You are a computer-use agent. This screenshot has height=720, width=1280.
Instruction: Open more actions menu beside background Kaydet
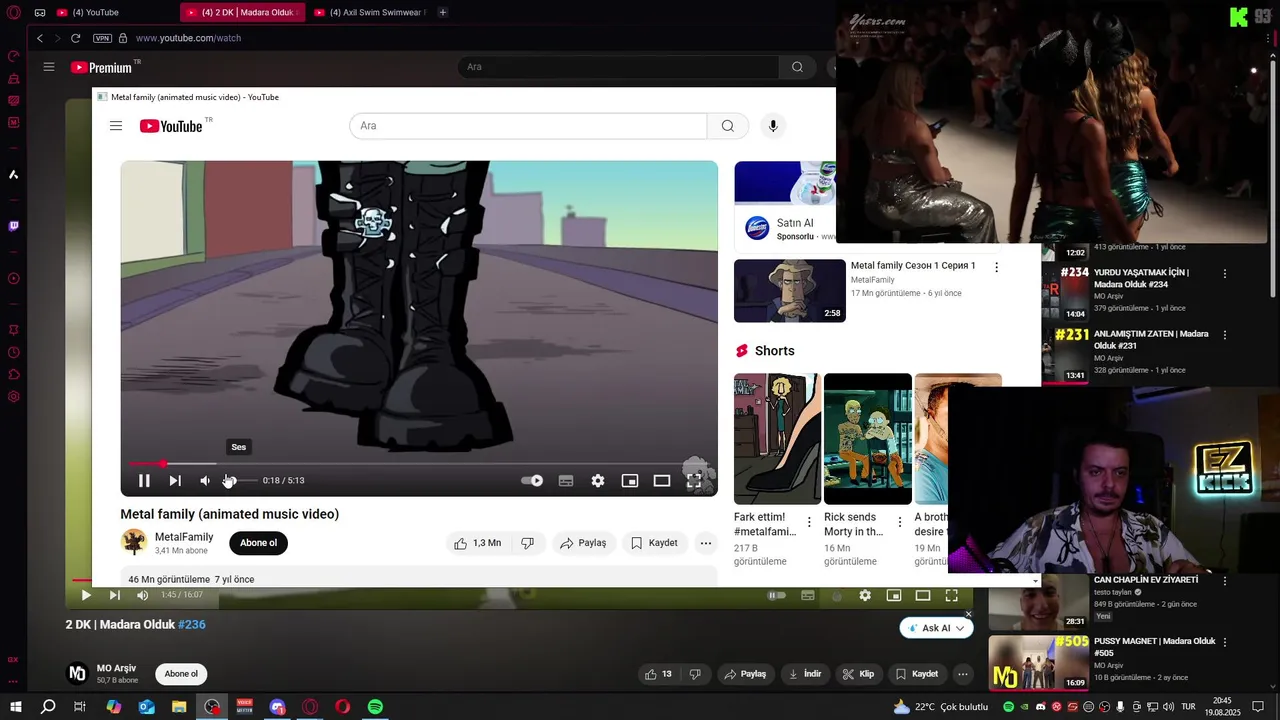point(962,674)
